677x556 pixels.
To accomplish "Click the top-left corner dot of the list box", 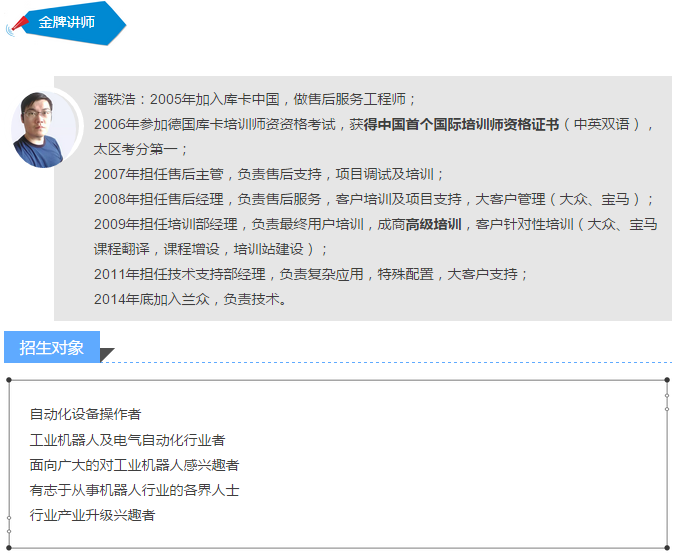I will pos(9,380).
